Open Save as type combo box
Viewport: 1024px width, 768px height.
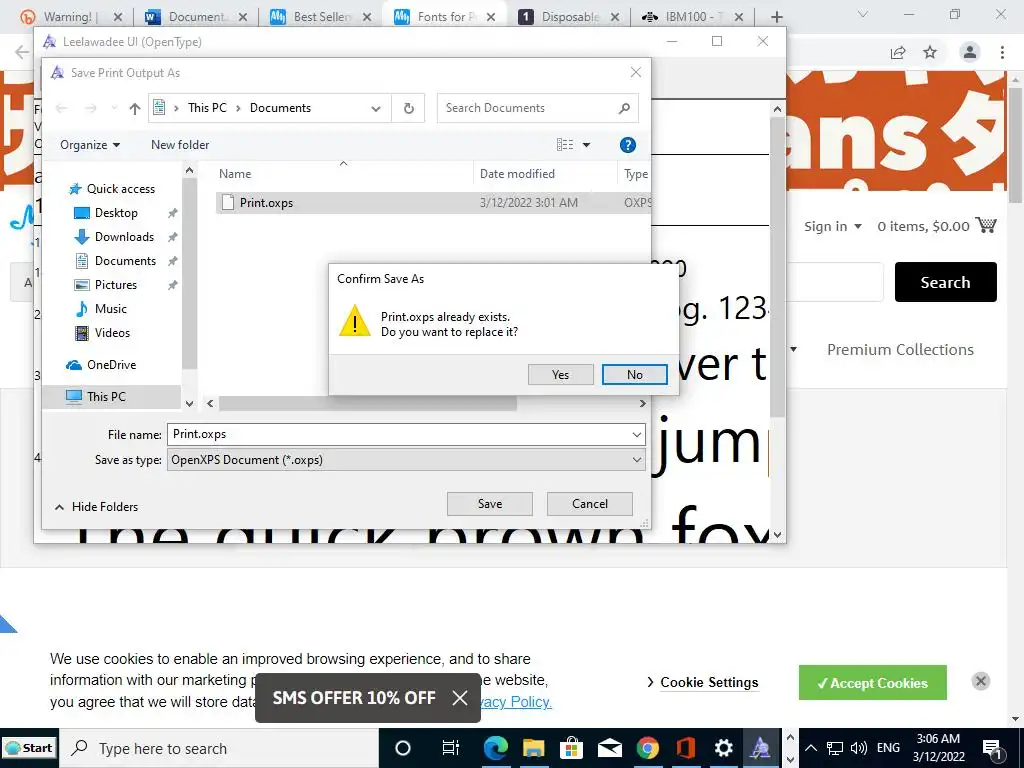[x=406, y=460]
